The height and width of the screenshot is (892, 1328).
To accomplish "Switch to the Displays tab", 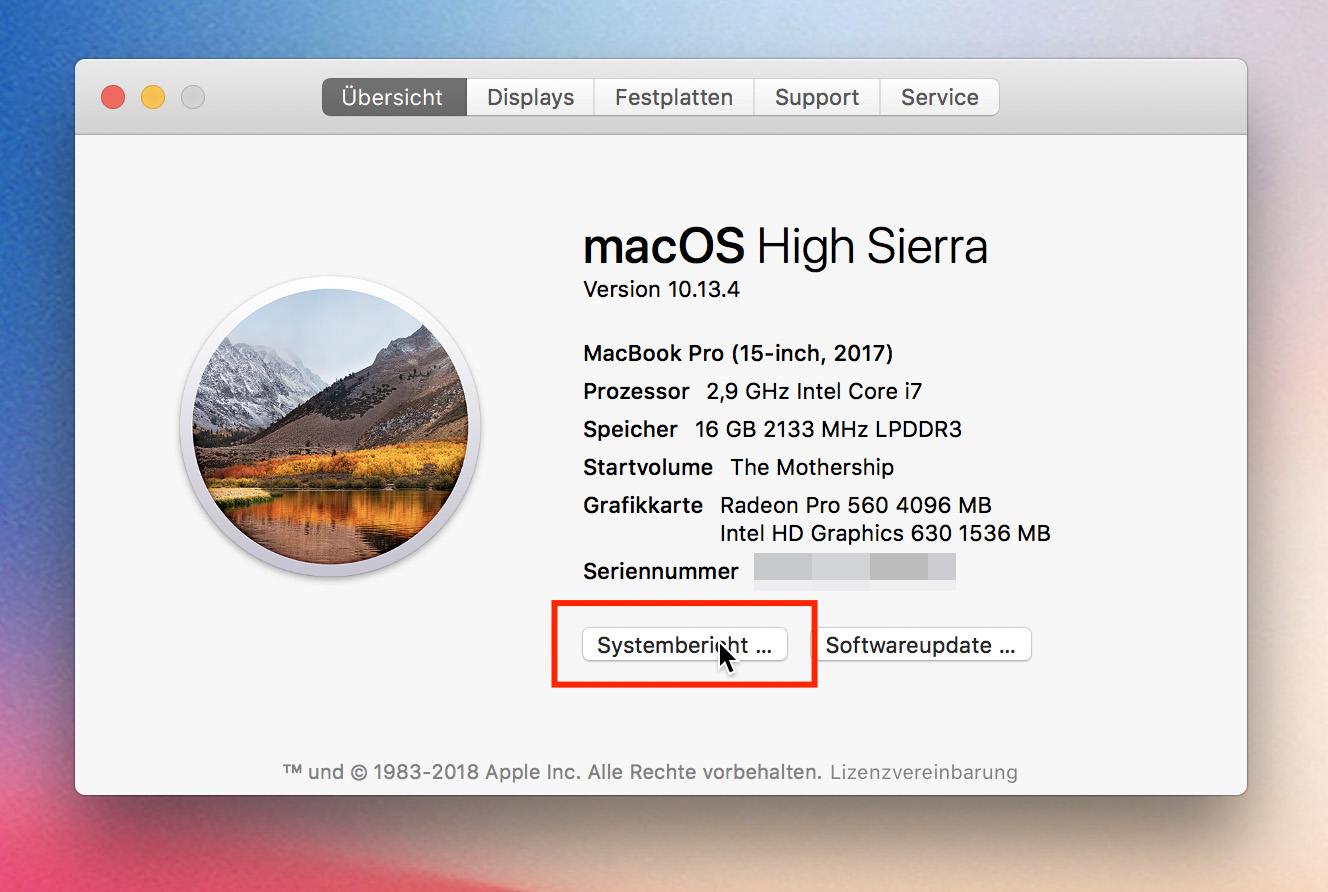I will (530, 97).
